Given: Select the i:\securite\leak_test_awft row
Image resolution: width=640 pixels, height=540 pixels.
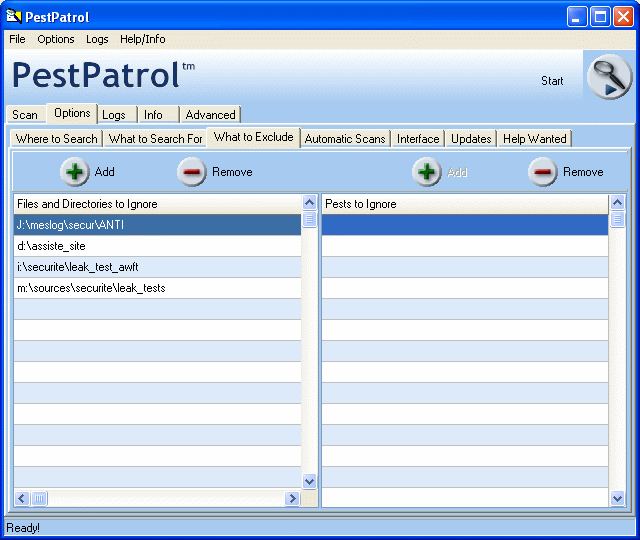Looking at the screenshot, I should pyautogui.click(x=158, y=267).
